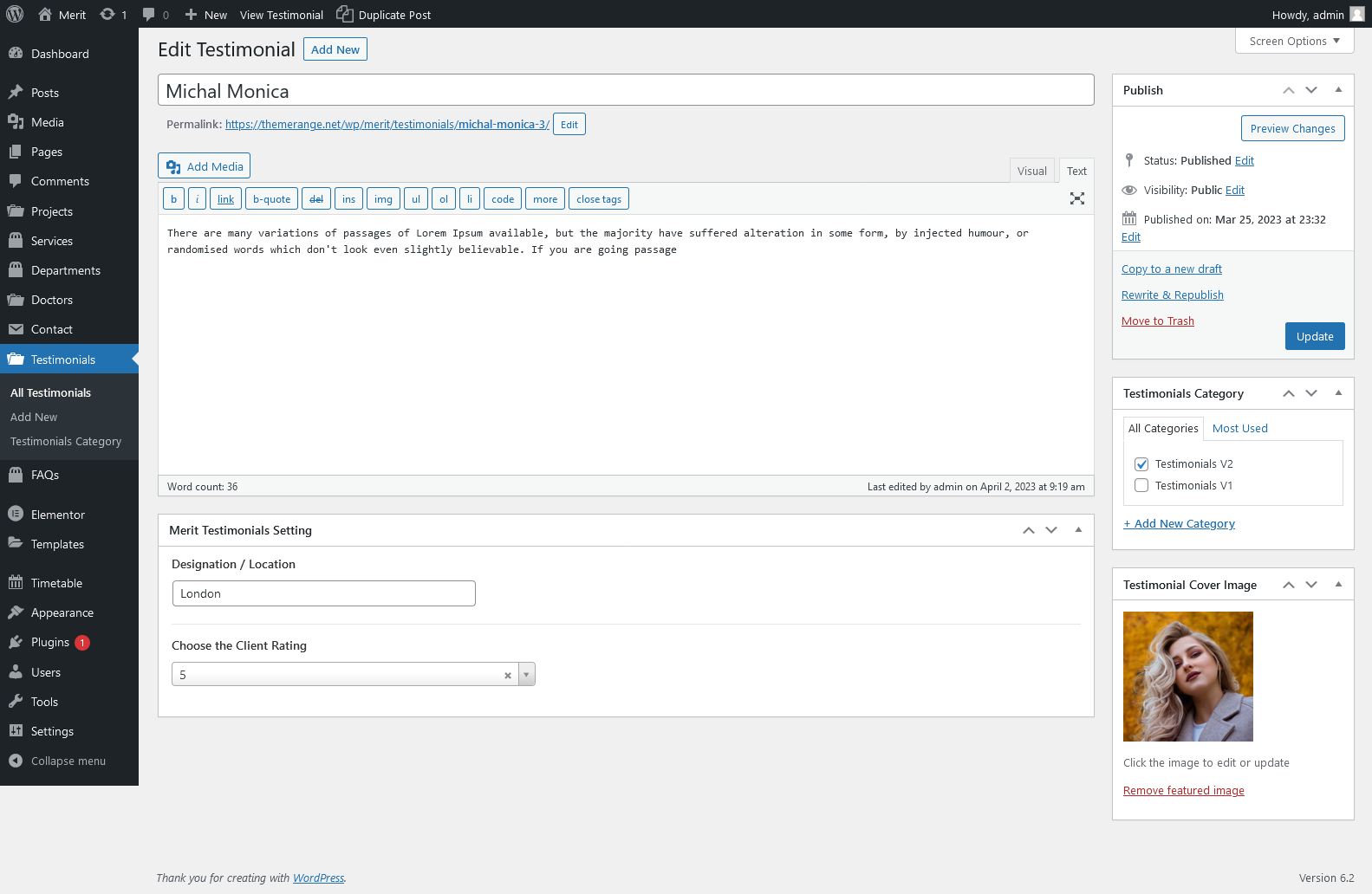The height and width of the screenshot is (894, 1372).
Task: Check the Testimonials V1 category
Action: coord(1141,486)
